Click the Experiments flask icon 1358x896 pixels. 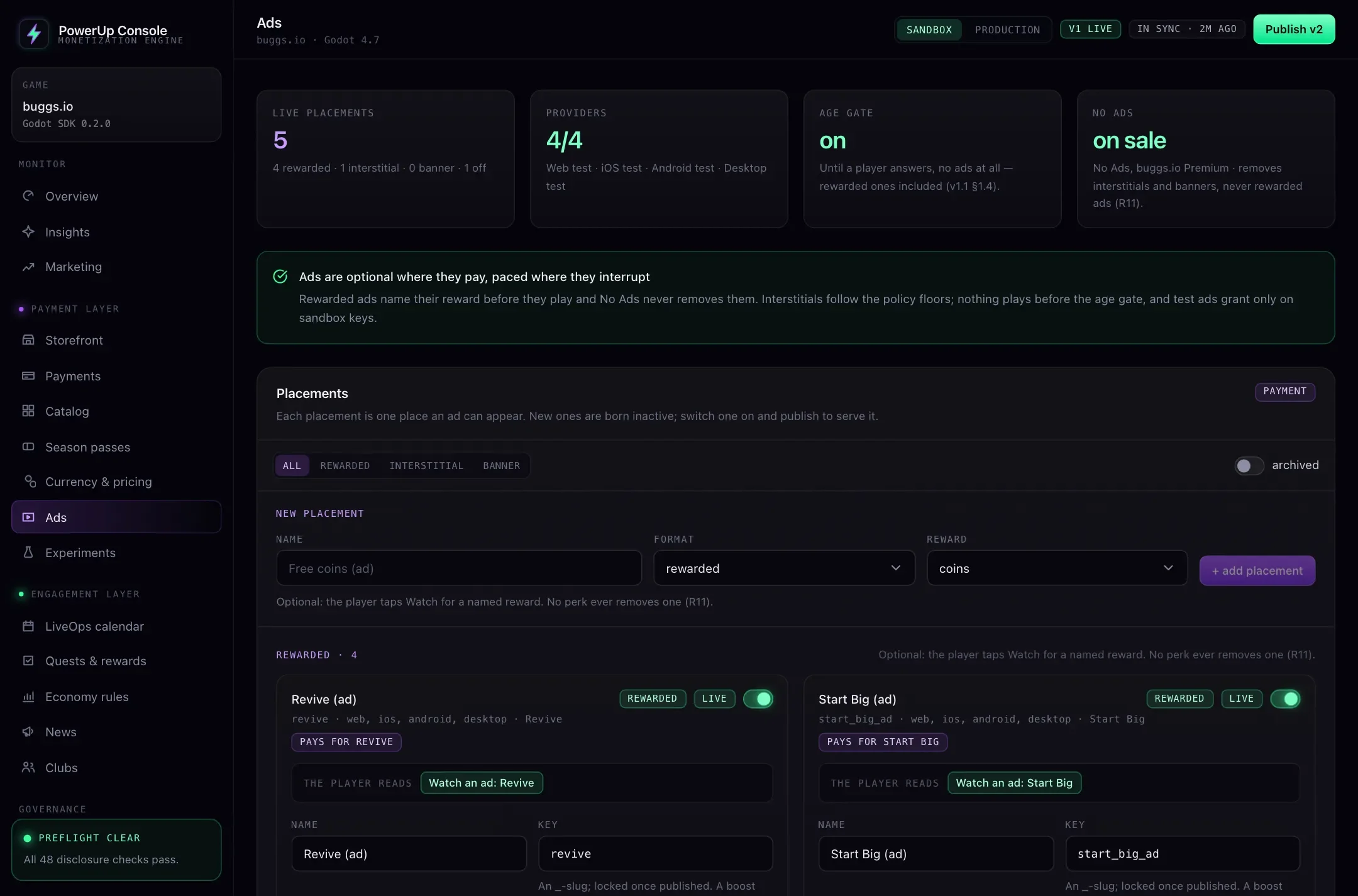coord(28,553)
